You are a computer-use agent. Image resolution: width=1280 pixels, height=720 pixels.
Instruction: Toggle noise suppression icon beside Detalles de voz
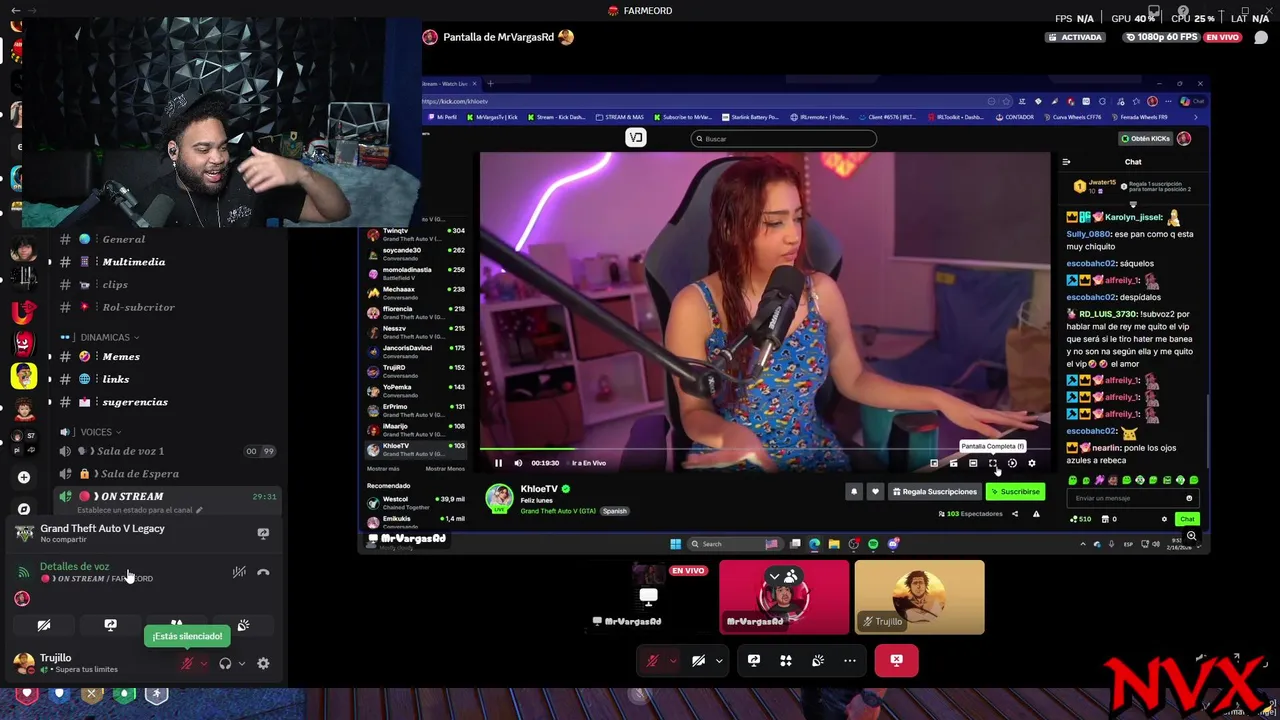(239, 572)
